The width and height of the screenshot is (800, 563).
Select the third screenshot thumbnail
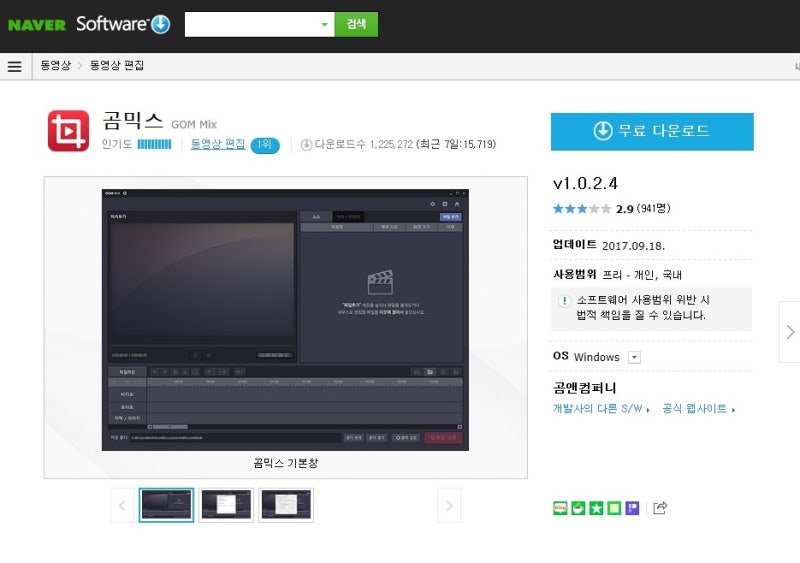286,505
